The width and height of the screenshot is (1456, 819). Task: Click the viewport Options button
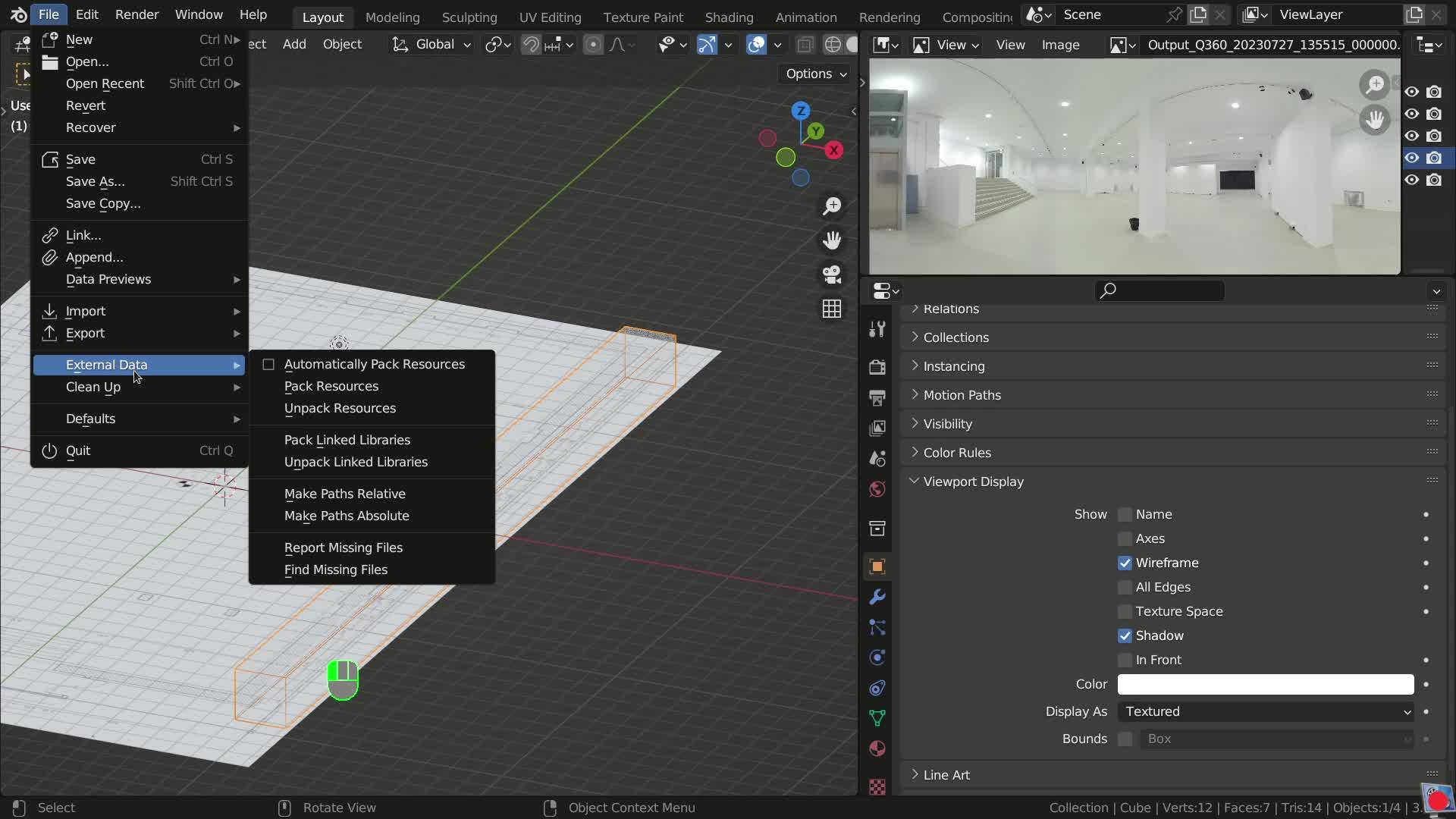pyautogui.click(x=816, y=74)
